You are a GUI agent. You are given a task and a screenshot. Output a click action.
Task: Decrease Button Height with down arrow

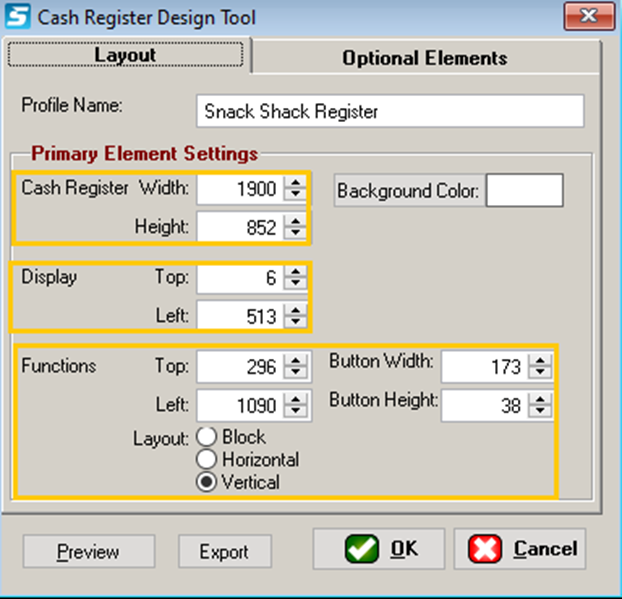coord(540,410)
